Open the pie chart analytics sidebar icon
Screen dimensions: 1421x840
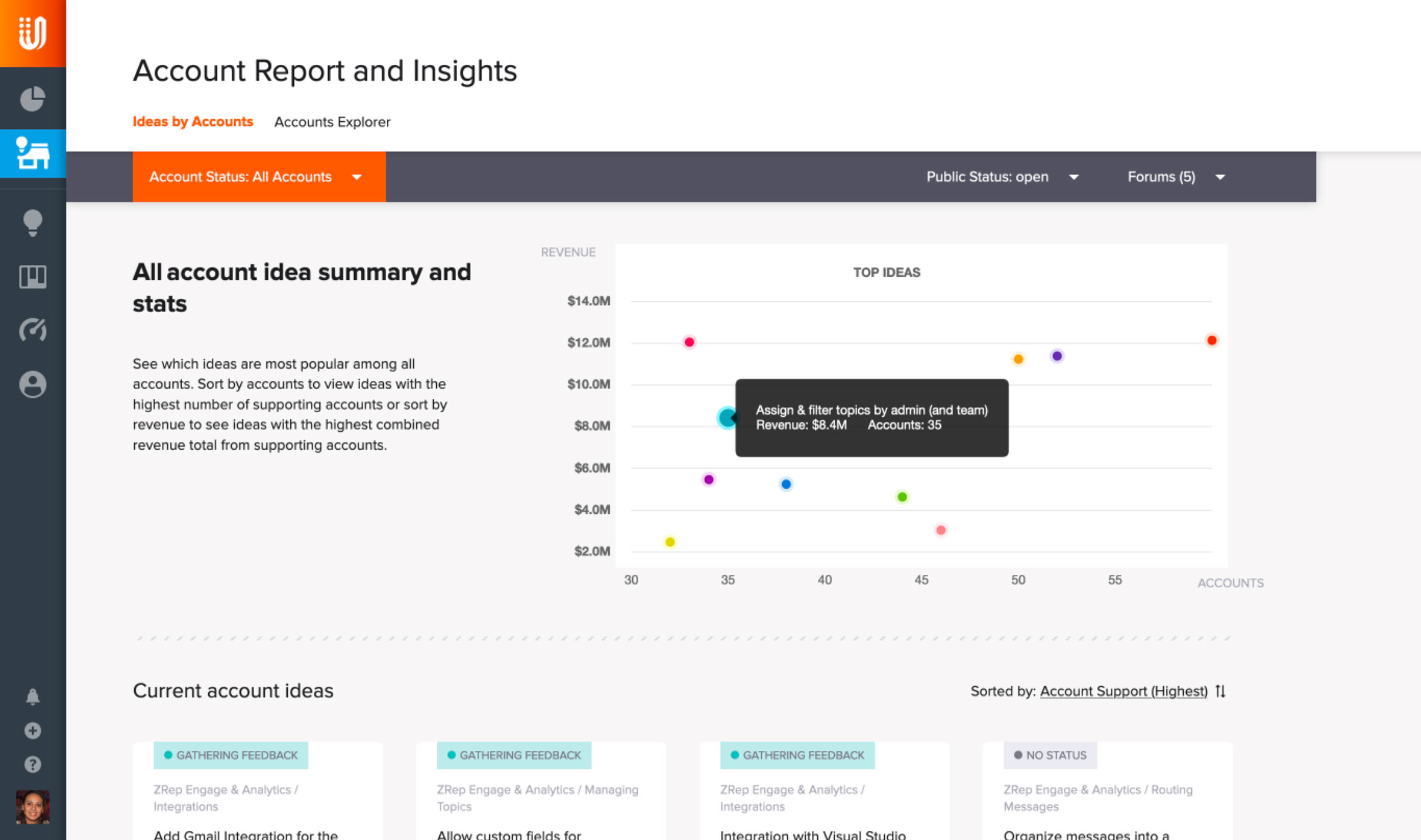click(33, 99)
